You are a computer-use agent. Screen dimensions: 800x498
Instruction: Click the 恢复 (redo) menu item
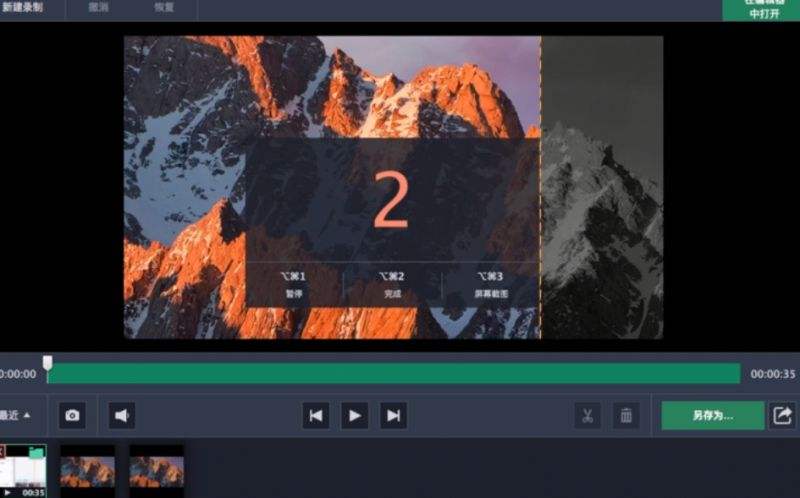coord(164,8)
